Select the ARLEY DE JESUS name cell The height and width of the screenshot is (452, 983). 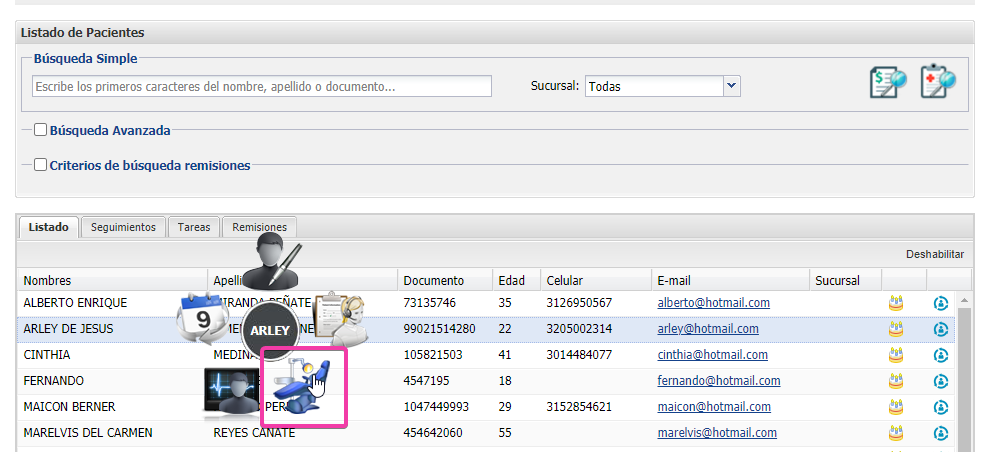[x=68, y=328]
